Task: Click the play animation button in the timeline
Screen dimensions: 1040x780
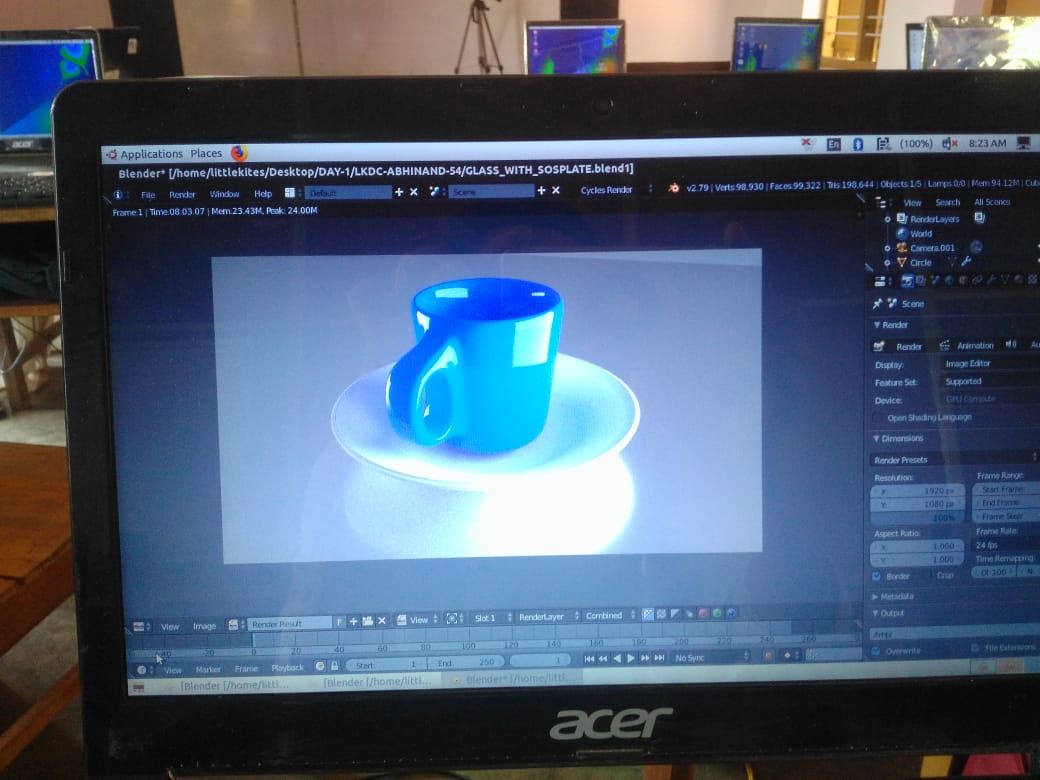Action: [x=630, y=658]
